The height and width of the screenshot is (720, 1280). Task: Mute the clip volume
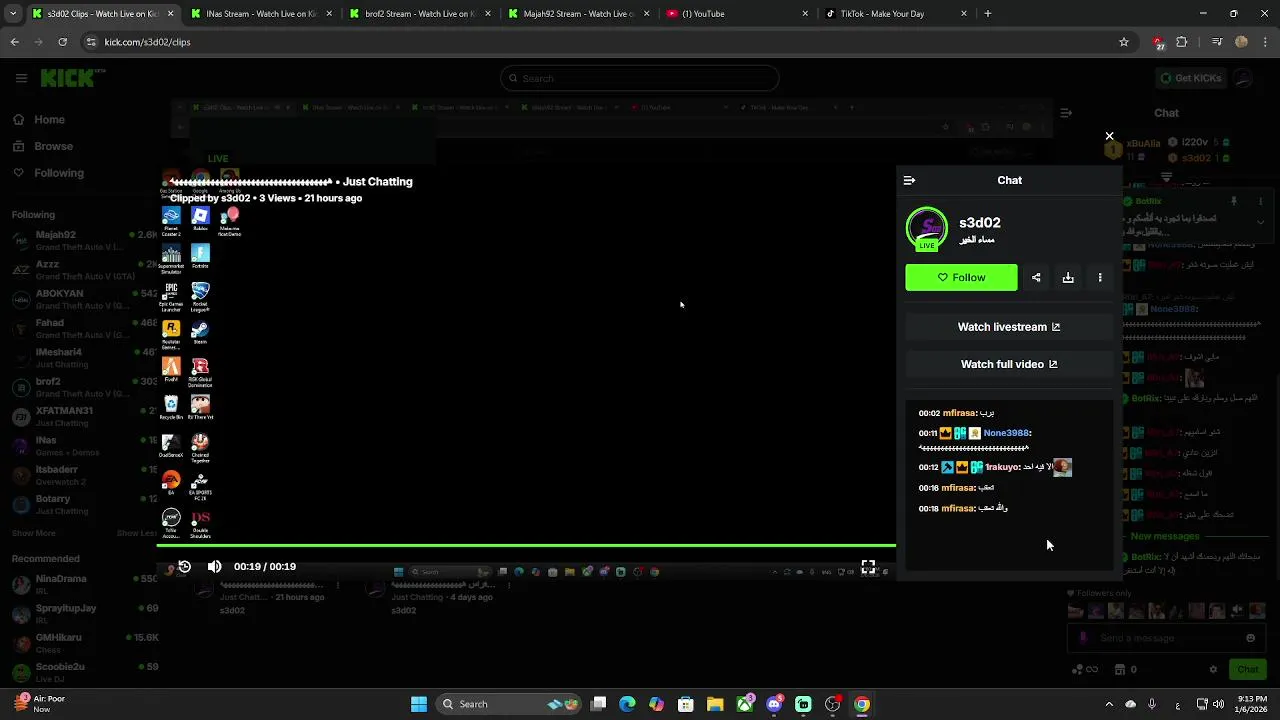[x=215, y=566]
